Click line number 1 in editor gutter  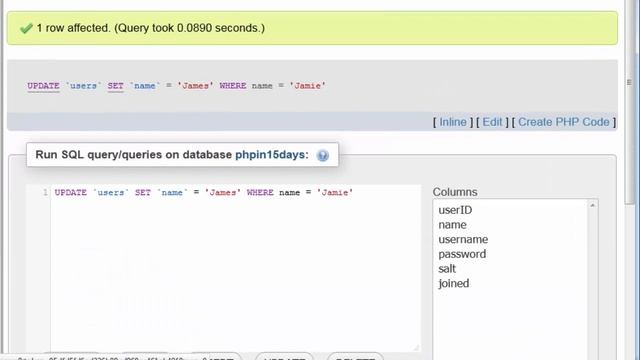45,193
